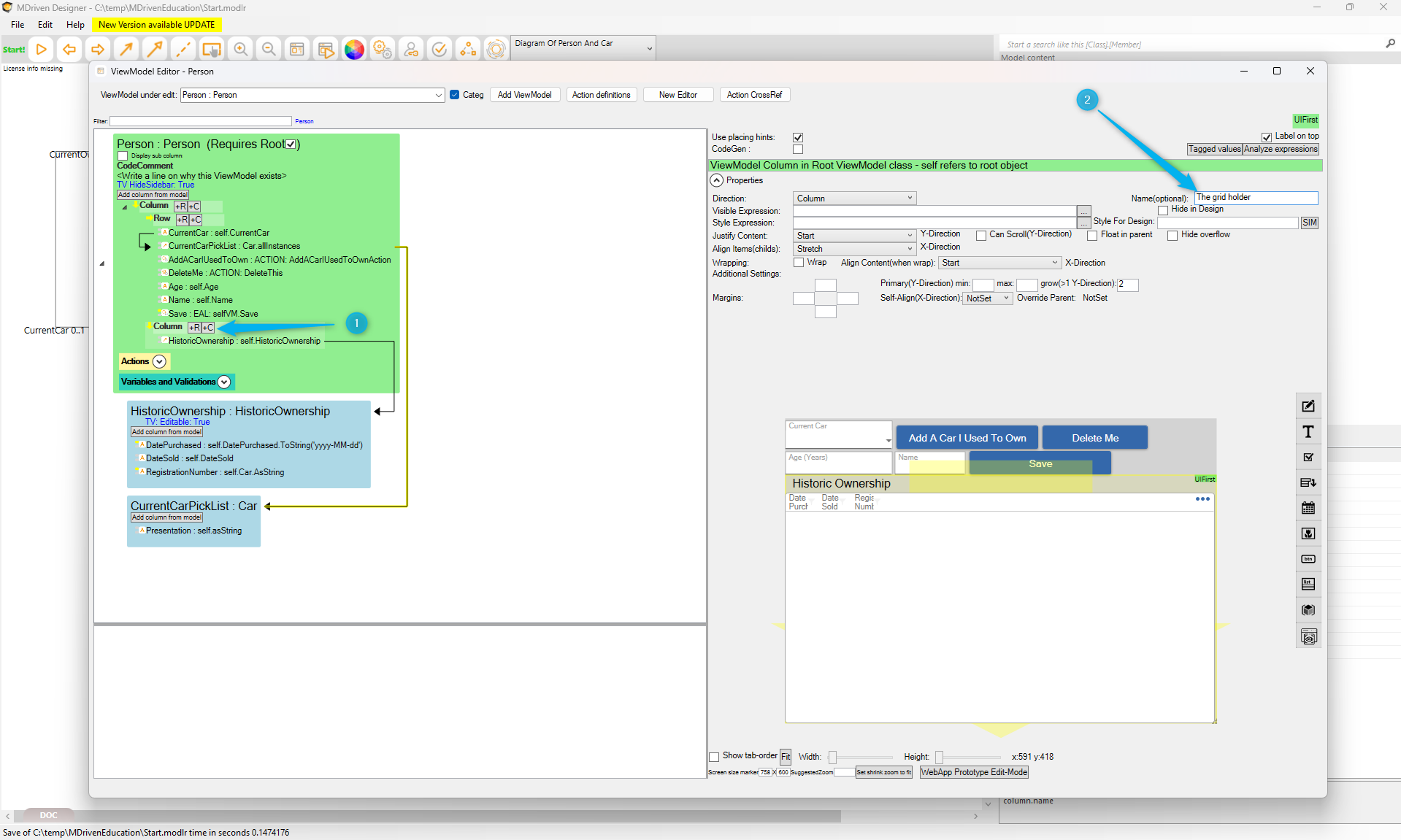Select the calendar widget icon in side palette
Viewport: 1401px width, 840px height.
click(x=1308, y=508)
